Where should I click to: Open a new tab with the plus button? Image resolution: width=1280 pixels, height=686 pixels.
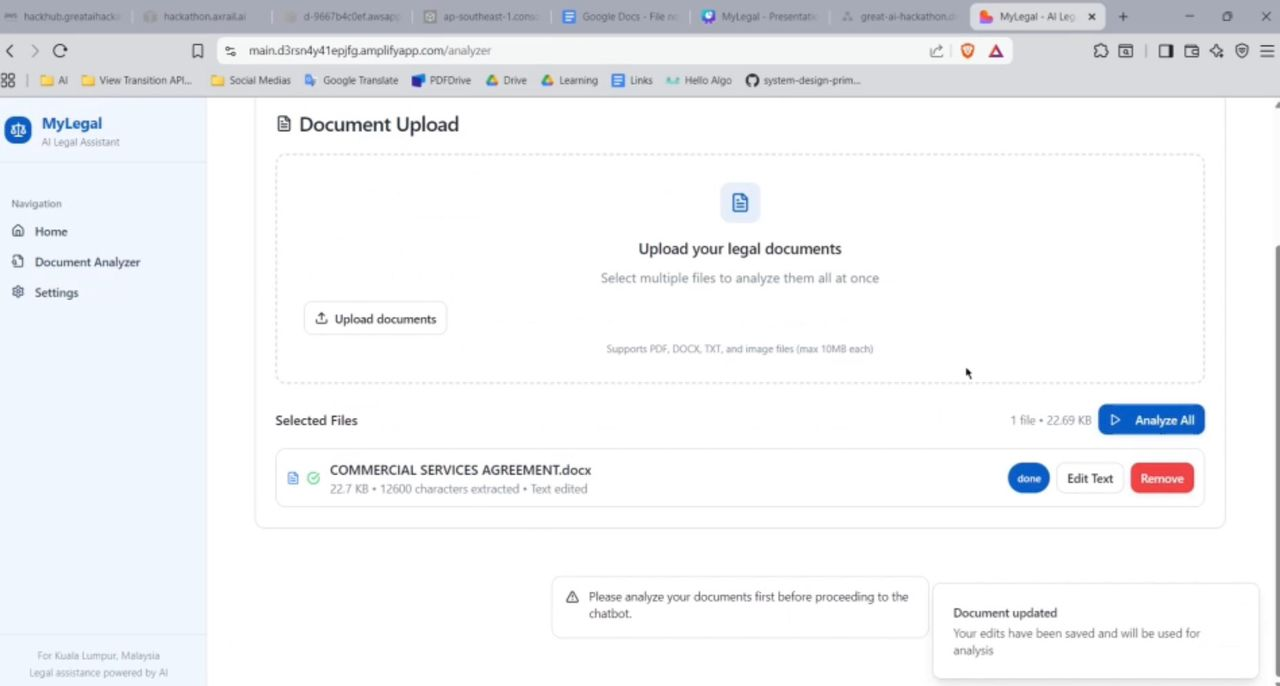(1122, 16)
